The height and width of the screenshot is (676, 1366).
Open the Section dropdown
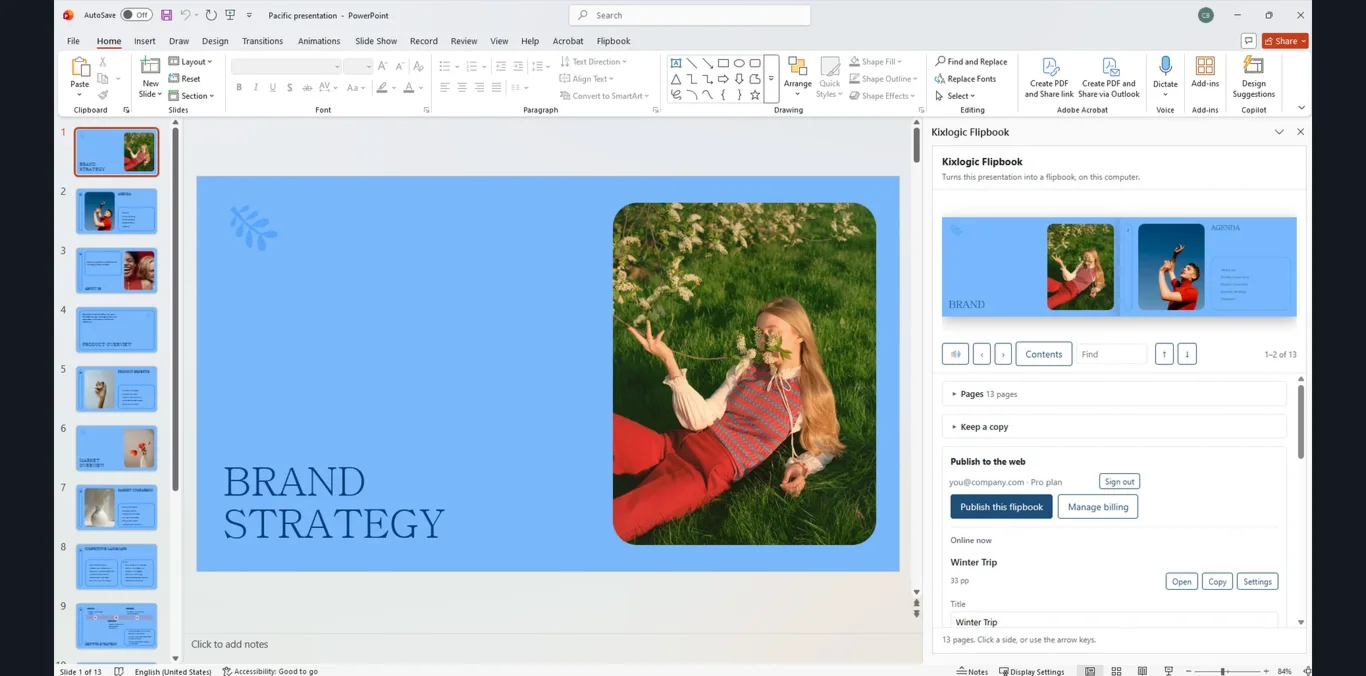point(191,96)
